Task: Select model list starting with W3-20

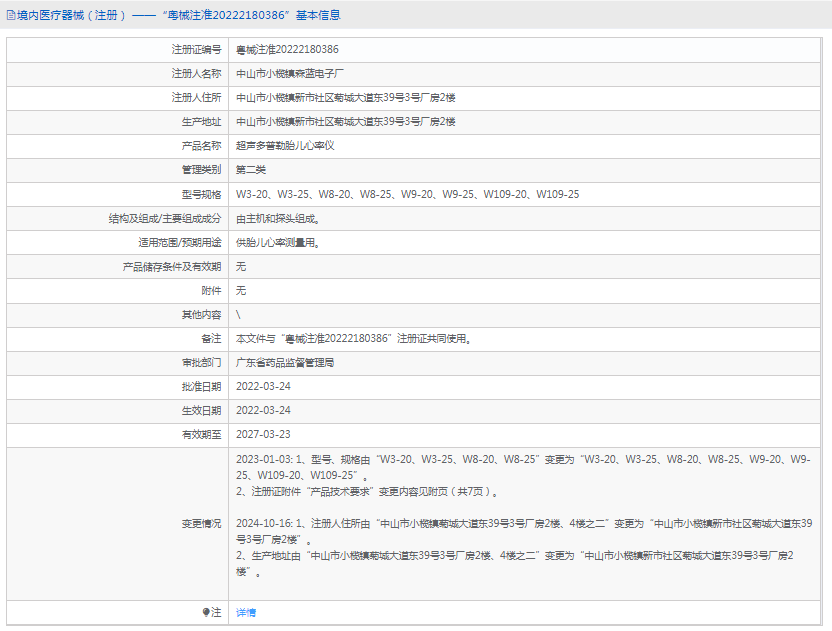Action: [x=408, y=194]
